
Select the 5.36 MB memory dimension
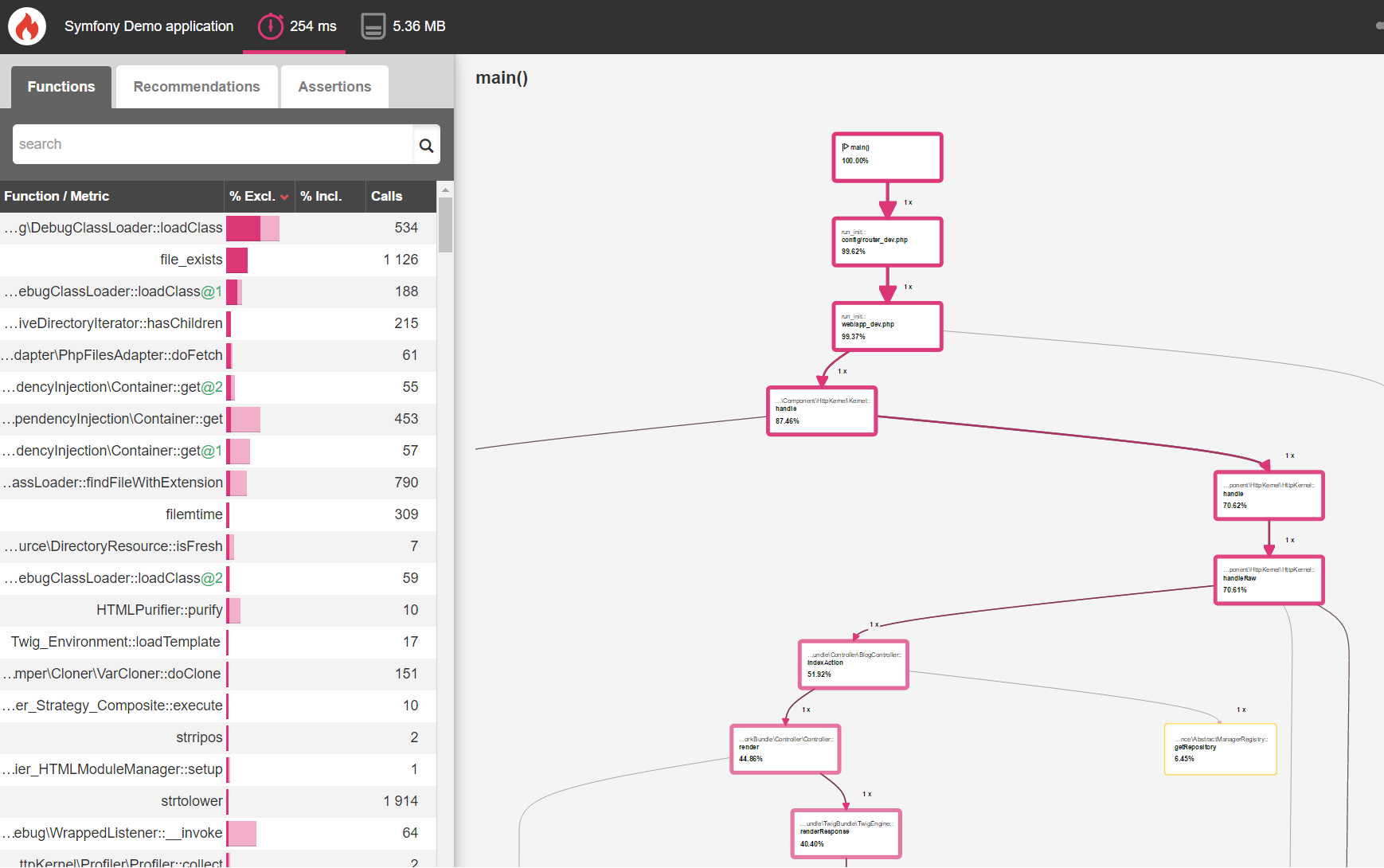404,26
